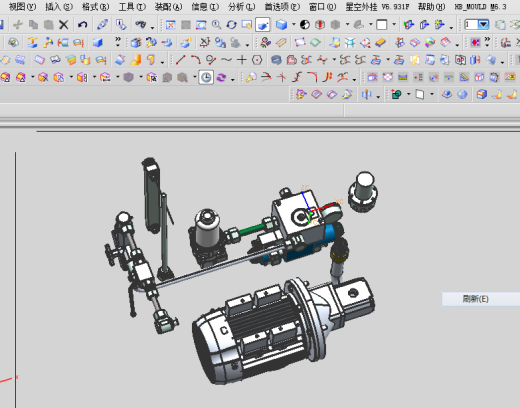Click the black X delete icon
Image resolution: width=520 pixels, height=408 pixels.
tap(63, 25)
